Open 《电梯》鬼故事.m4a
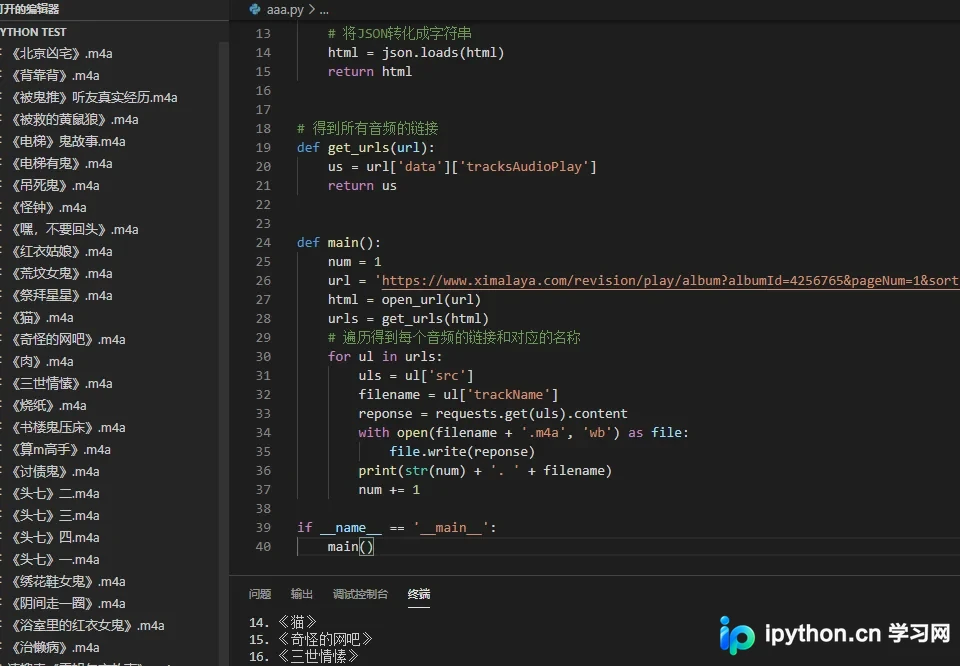 coord(68,142)
